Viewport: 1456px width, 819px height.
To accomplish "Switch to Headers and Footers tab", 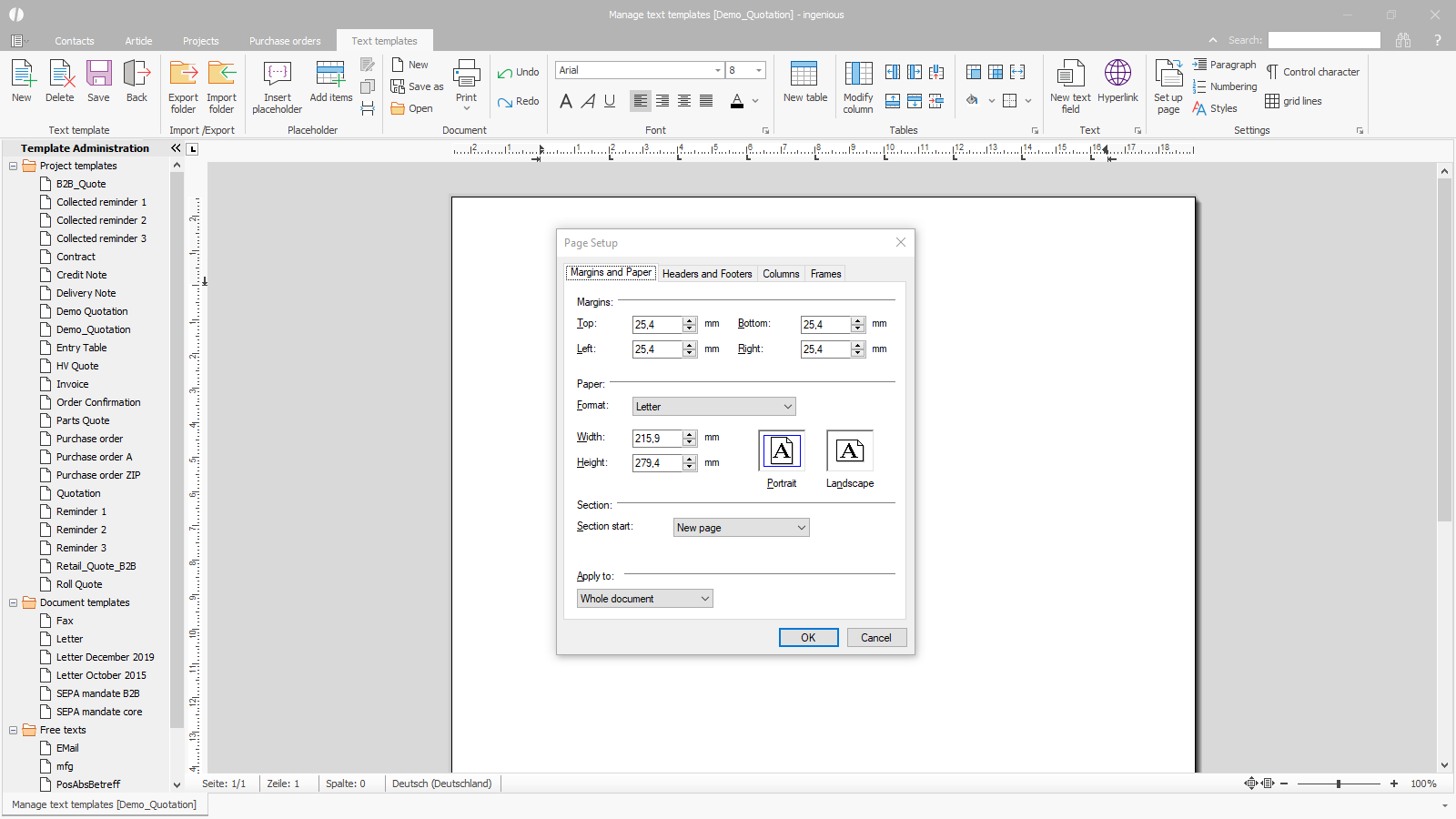I will pyautogui.click(x=707, y=274).
